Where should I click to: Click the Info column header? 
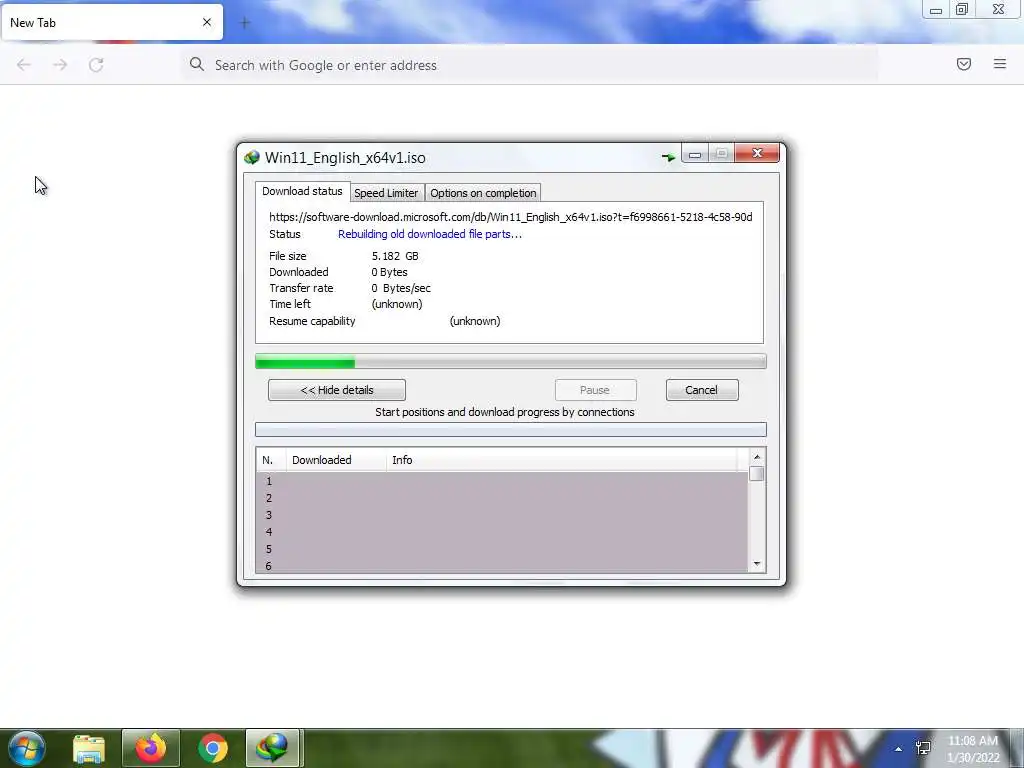562,460
